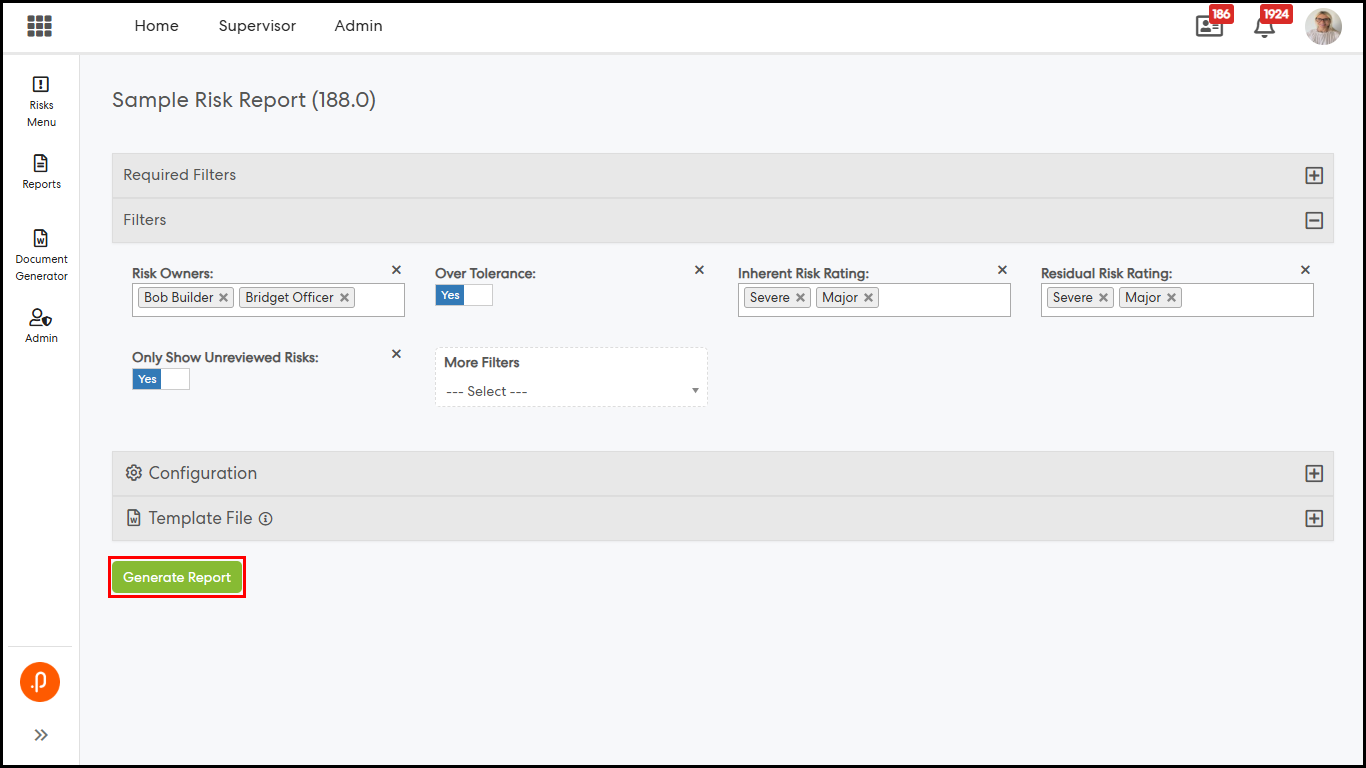Open the Home menu item

156,26
